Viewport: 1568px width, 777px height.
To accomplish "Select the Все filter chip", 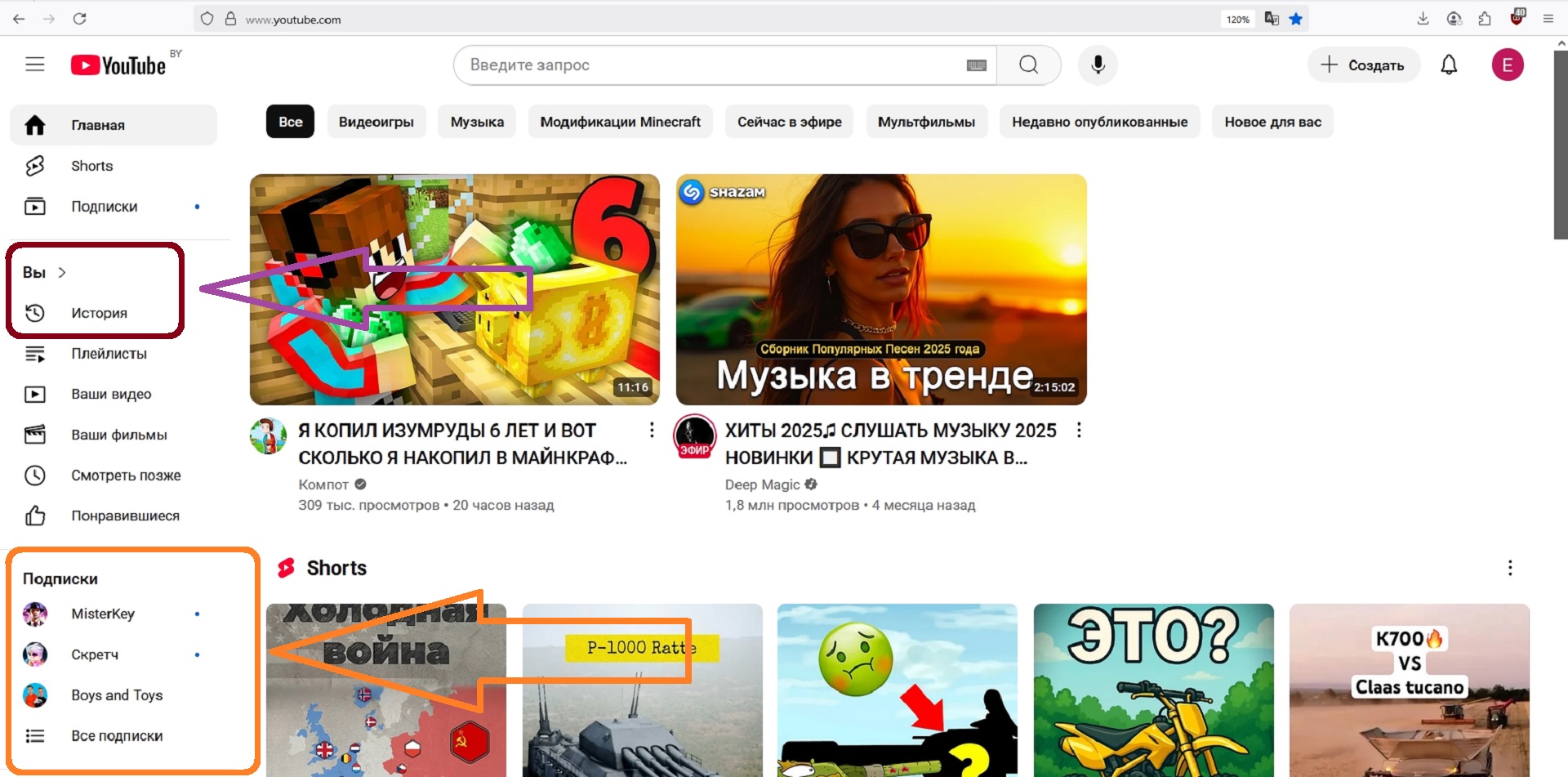I will coord(290,122).
